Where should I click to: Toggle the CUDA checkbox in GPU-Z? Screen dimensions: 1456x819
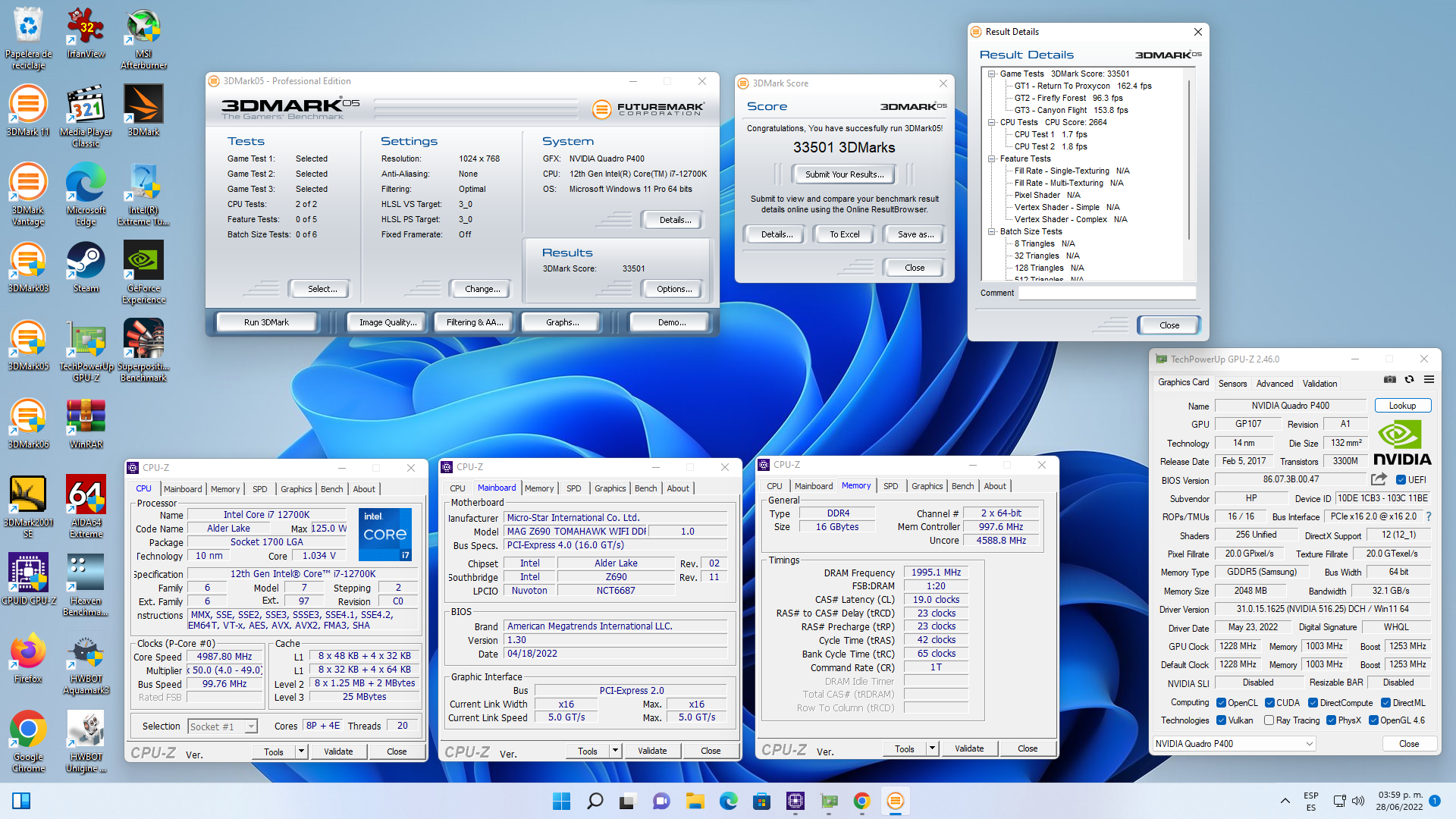point(1269,703)
